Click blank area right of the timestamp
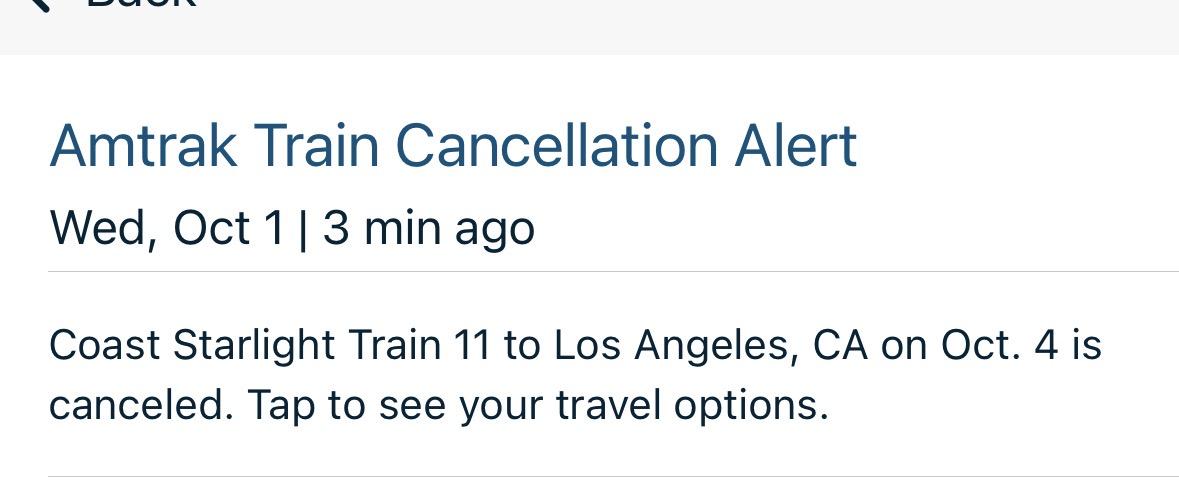This screenshot has width=1179, height=497. [850, 228]
